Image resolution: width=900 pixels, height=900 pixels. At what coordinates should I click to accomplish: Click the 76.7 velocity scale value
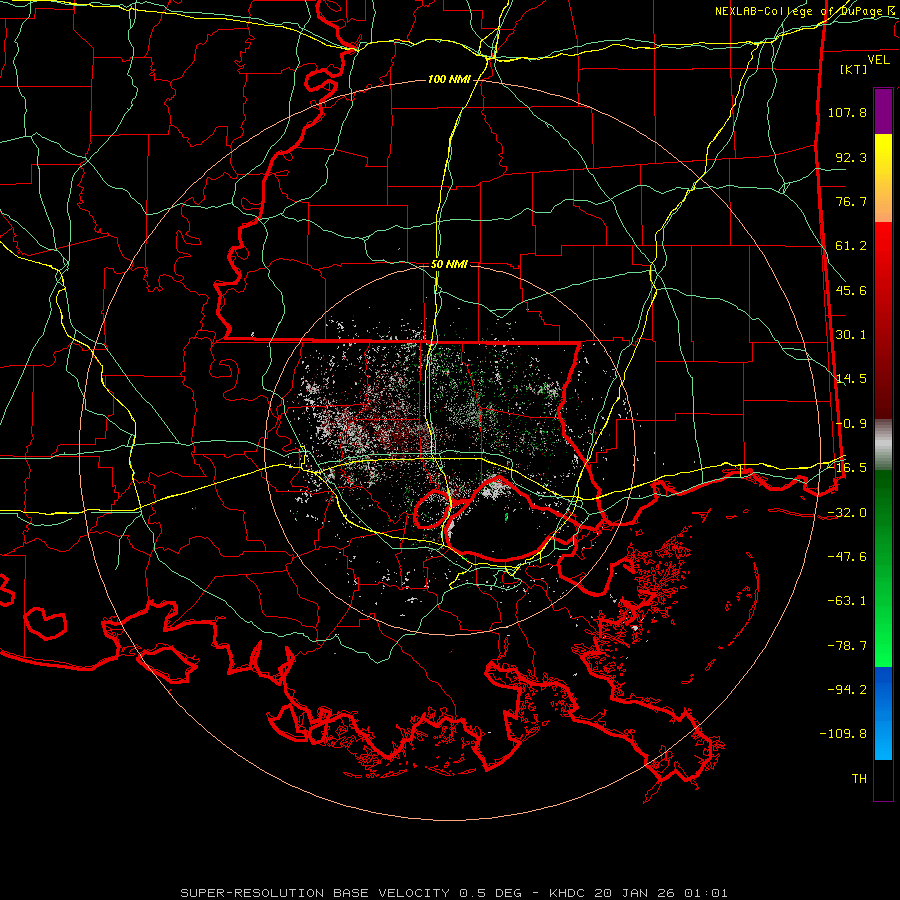[851, 201]
